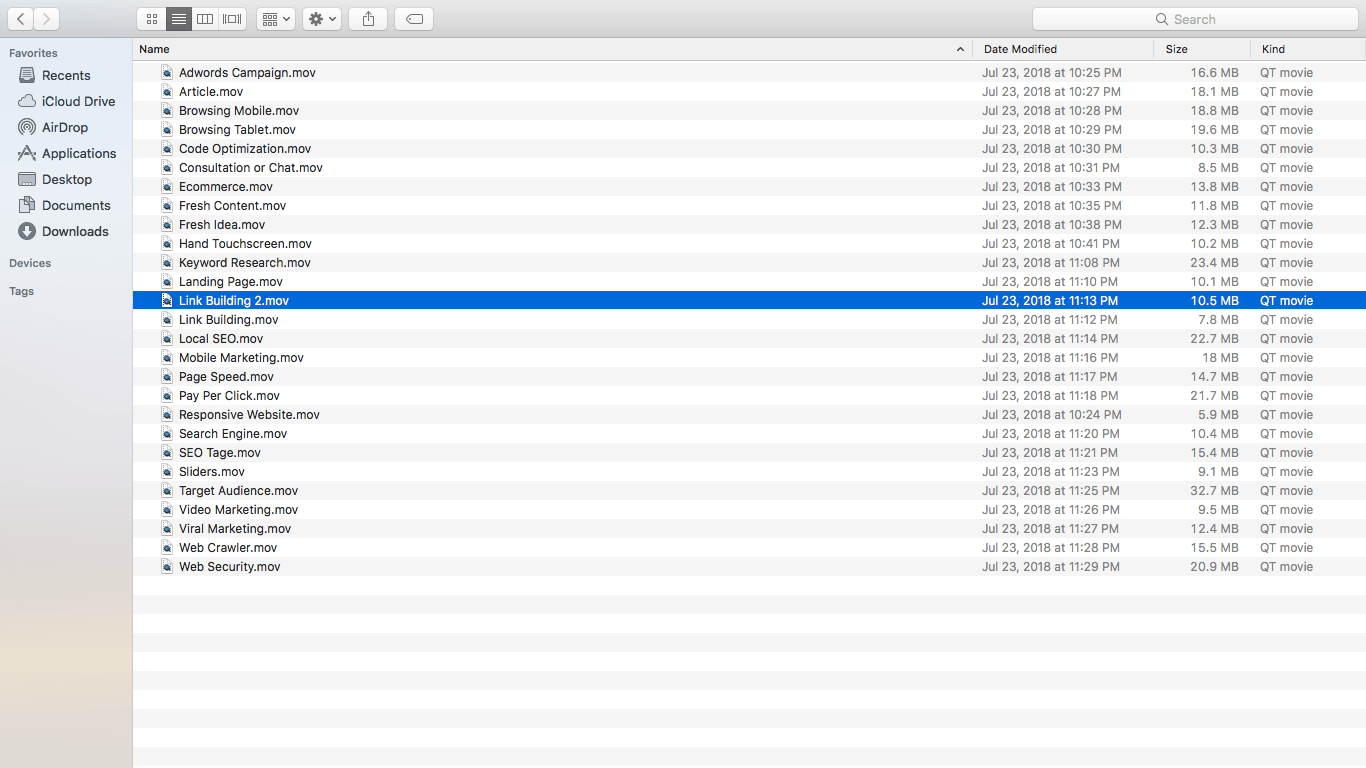Open Recents in the sidebar
The height and width of the screenshot is (768, 1366).
pos(66,75)
